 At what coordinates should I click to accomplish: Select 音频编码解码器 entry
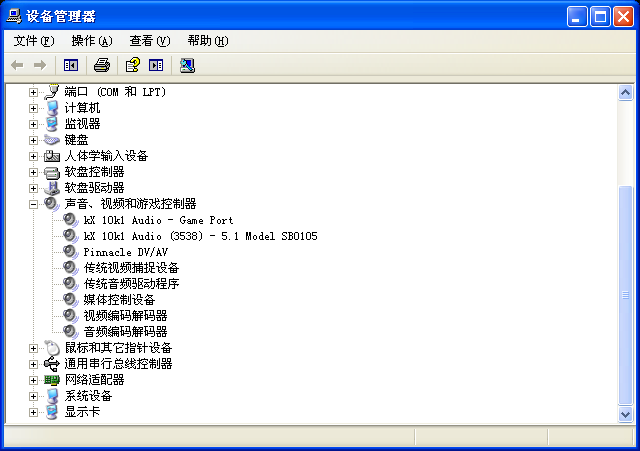[x=125, y=331]
